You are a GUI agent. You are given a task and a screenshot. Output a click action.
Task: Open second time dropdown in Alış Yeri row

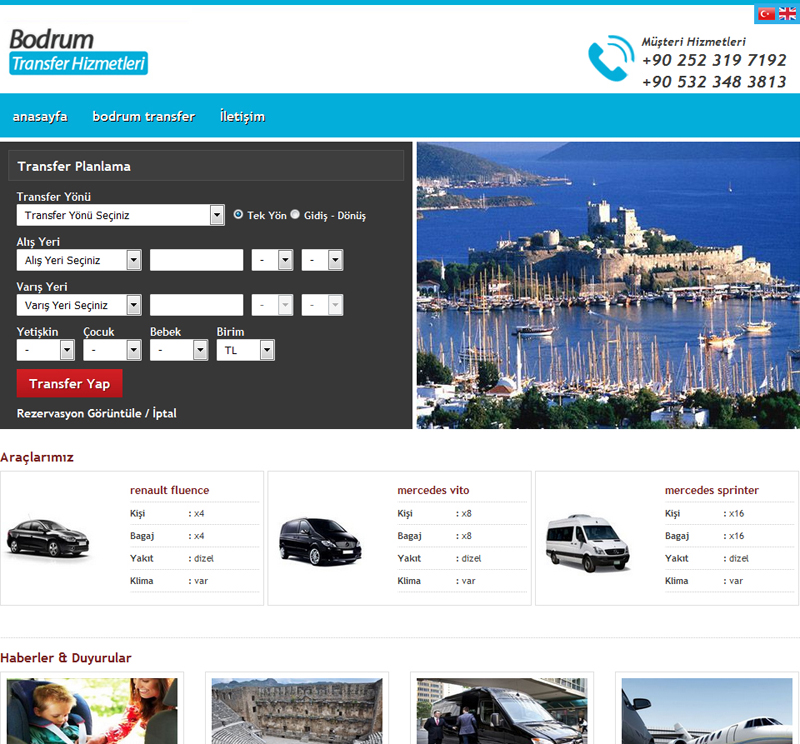322,260
